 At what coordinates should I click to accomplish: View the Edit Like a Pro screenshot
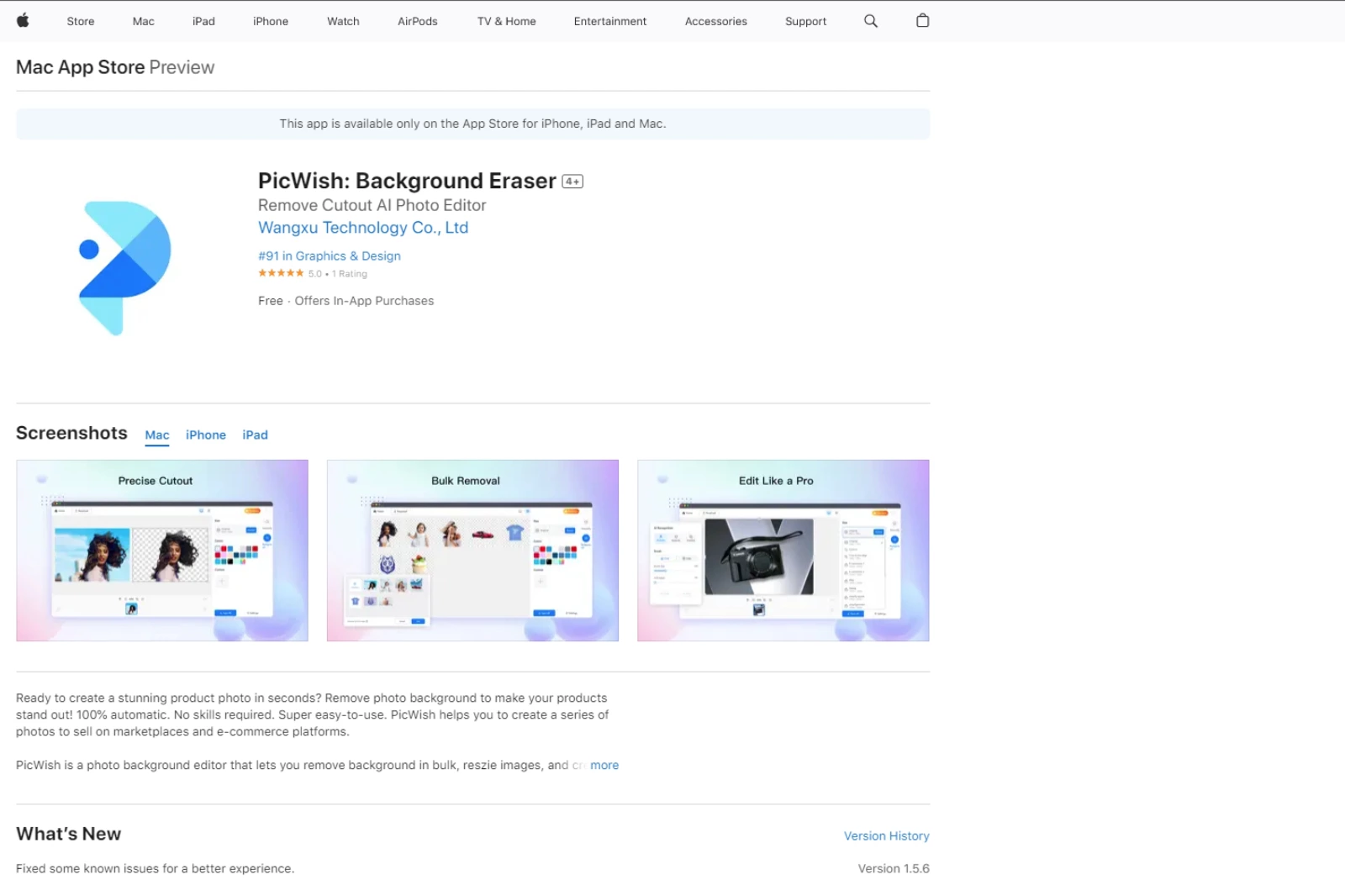pyautogui.click(x=783, y=551)
